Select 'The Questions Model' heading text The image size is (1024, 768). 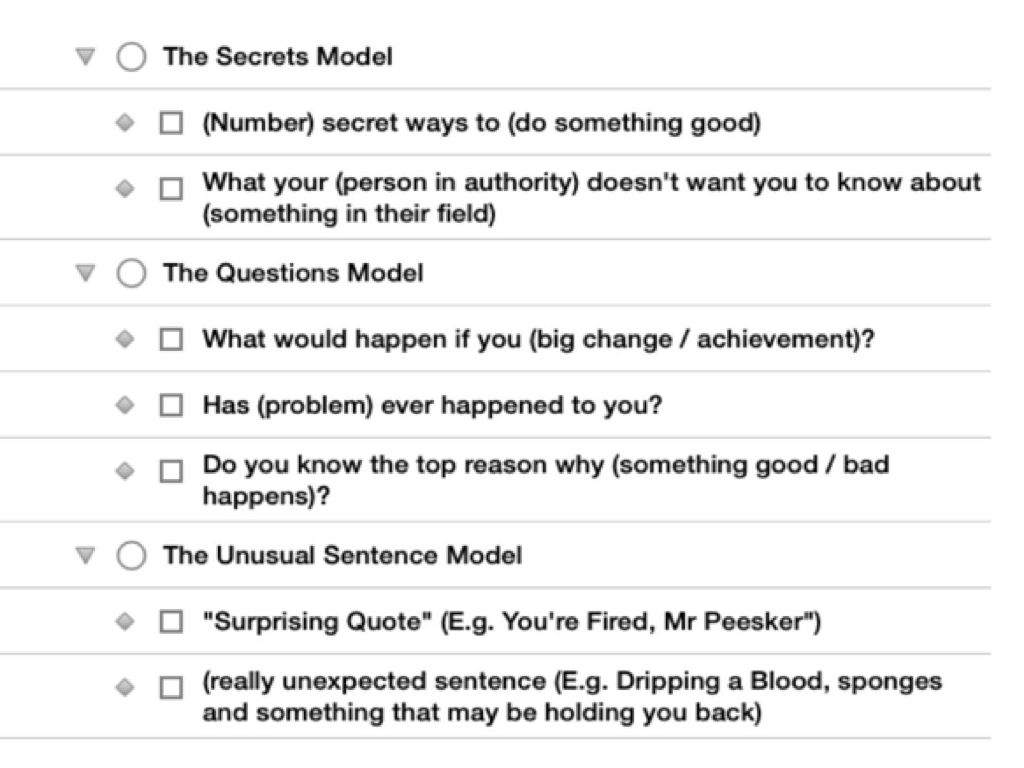pyautogui.click(x=293, y=273)
